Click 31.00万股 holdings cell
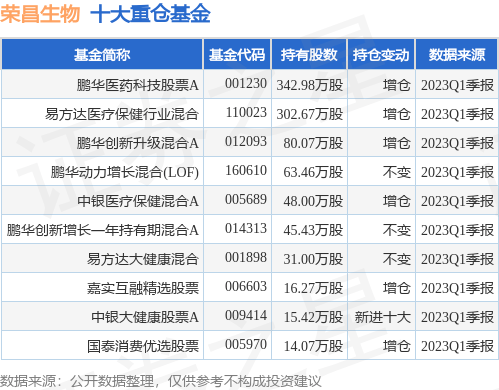Viewport: 499px width, 390px height. coord(313,259)
